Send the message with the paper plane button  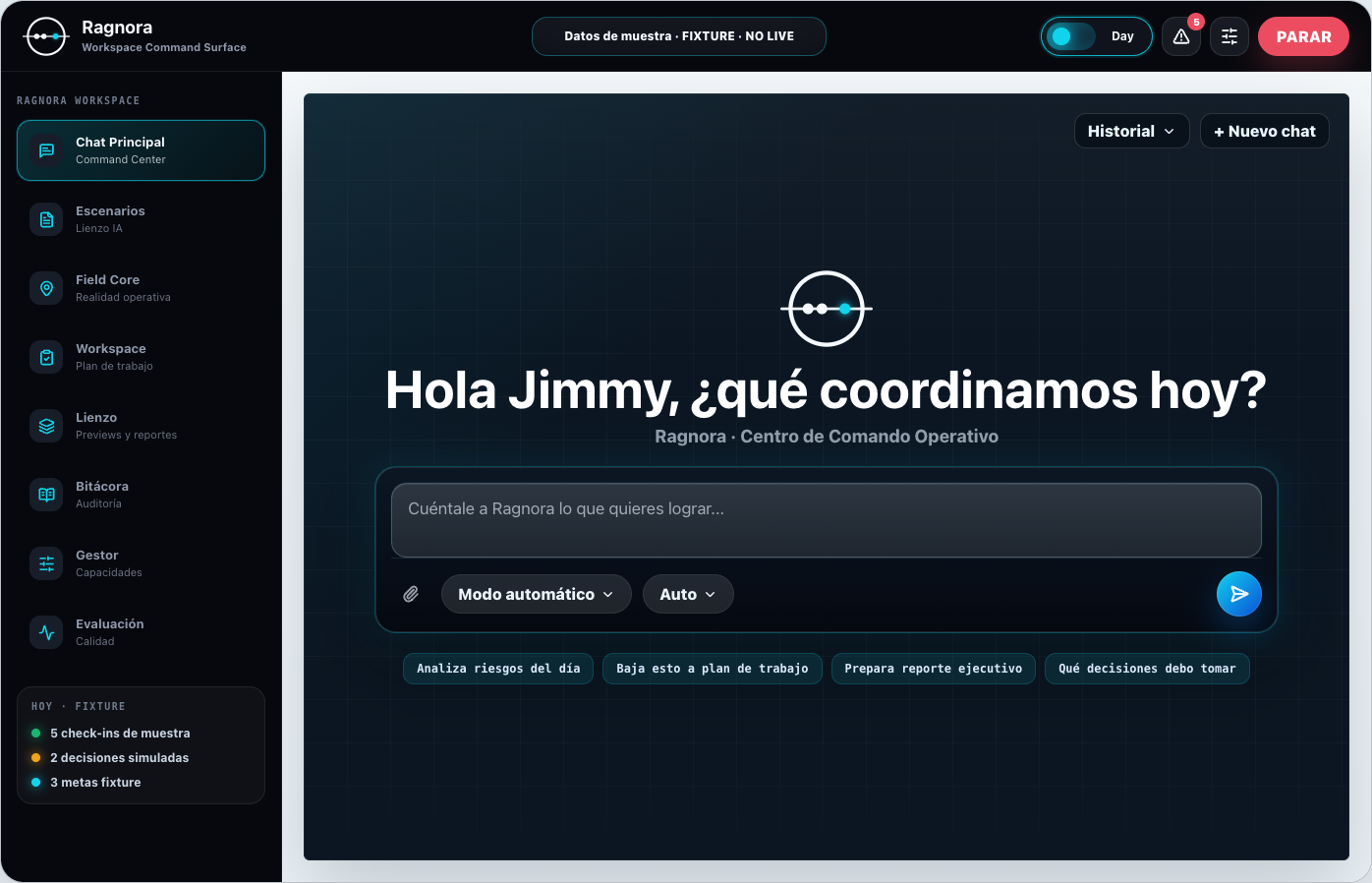click(x=1239, y=594)
